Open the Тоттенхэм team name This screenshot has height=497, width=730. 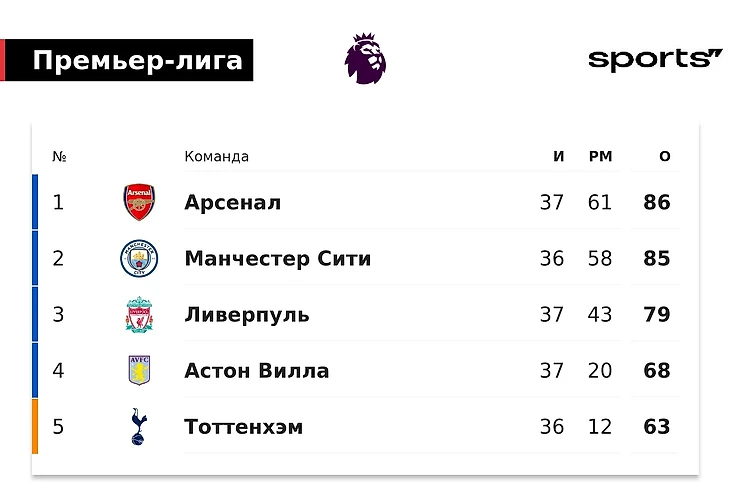coord(243,427)
